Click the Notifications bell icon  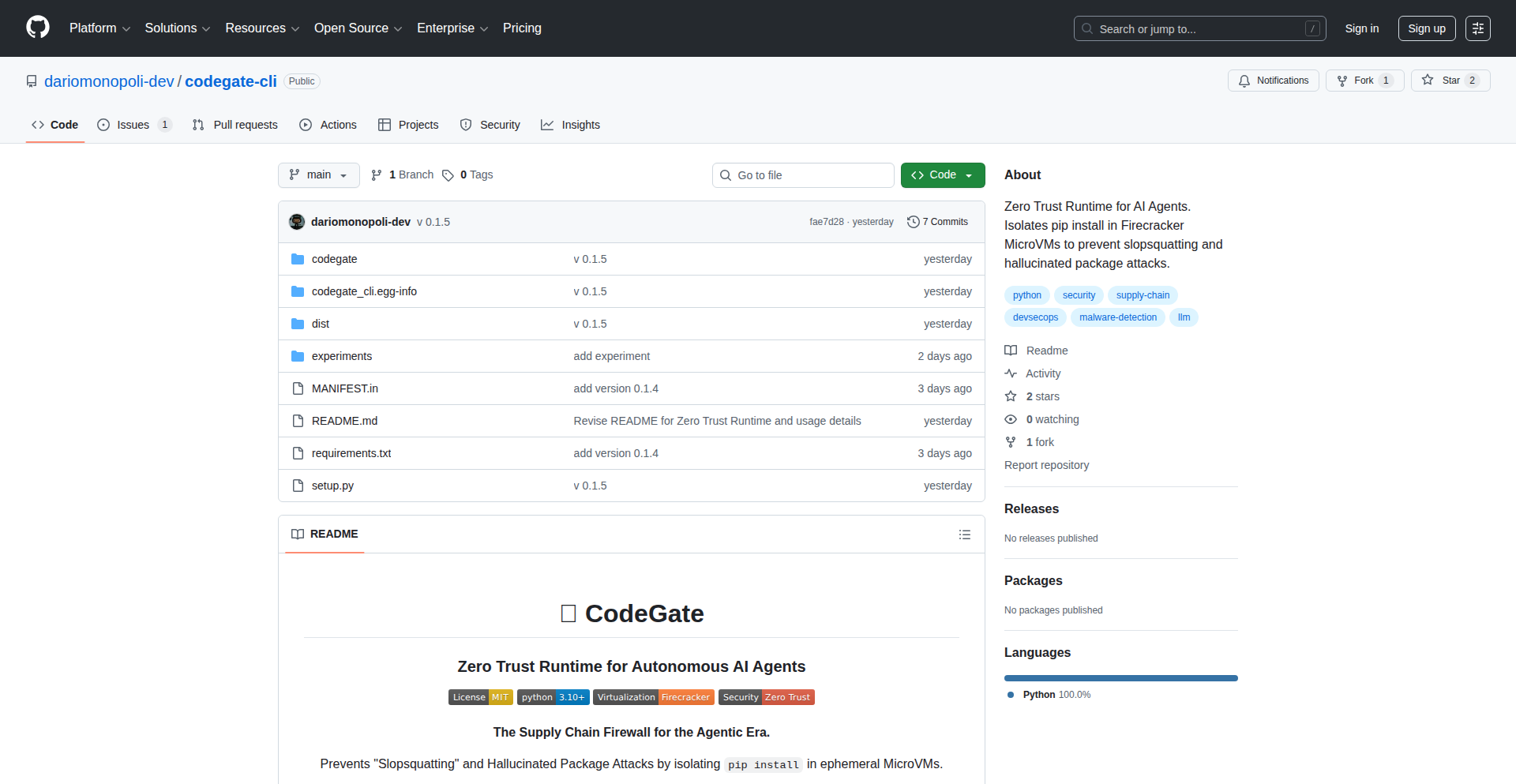tap(1244, 80)
